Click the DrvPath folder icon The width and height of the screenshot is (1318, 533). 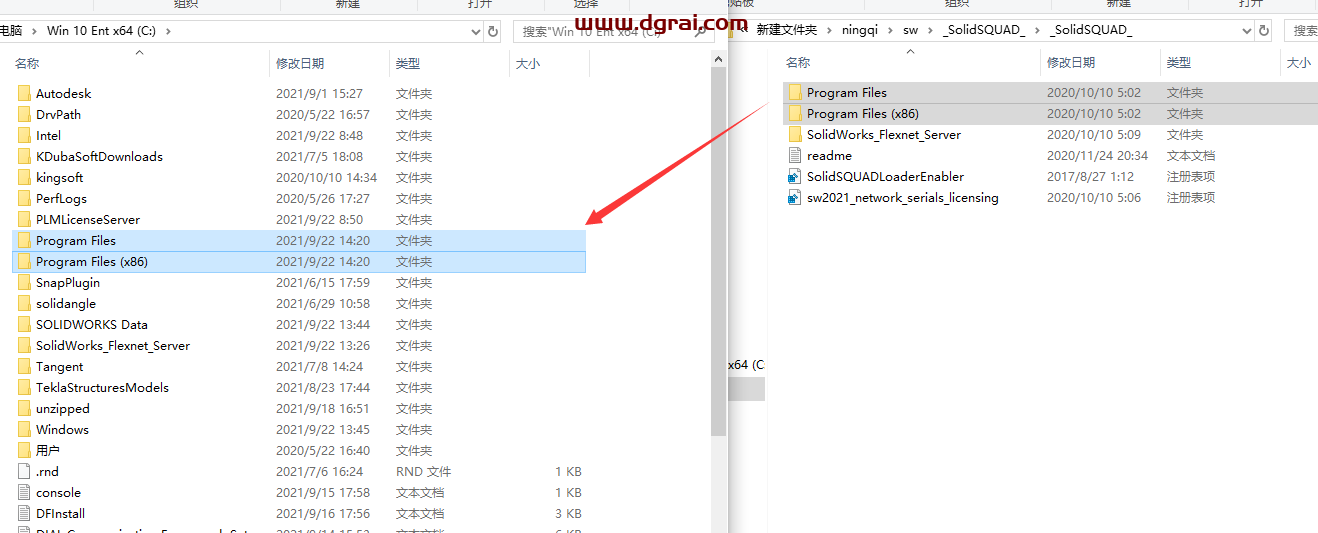pos(25,115)
